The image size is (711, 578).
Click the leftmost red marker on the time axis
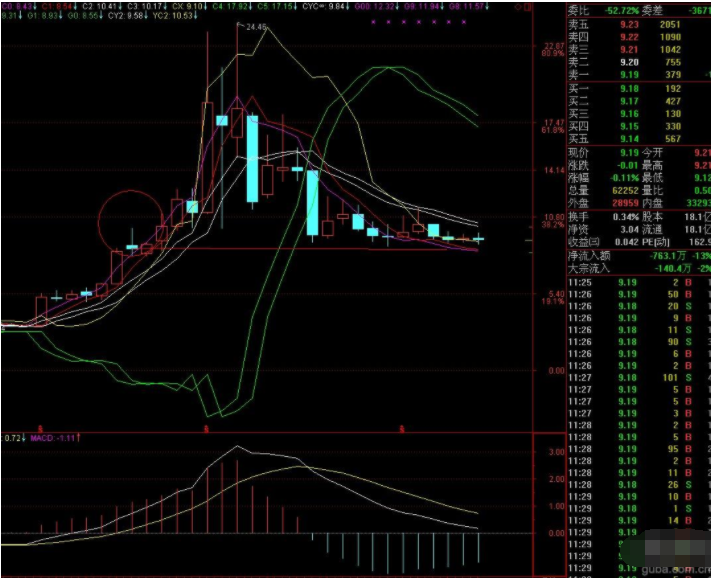coord(40,428)
